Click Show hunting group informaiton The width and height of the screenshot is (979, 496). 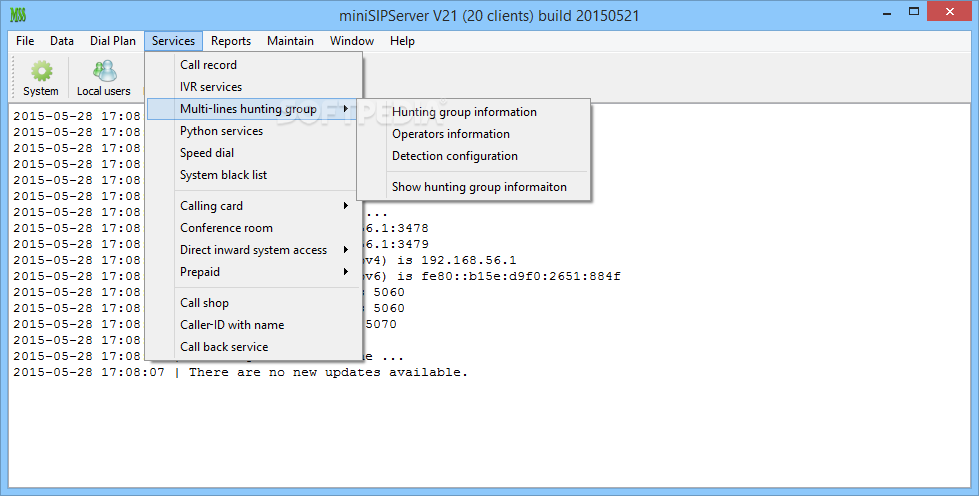click(474, 187)
